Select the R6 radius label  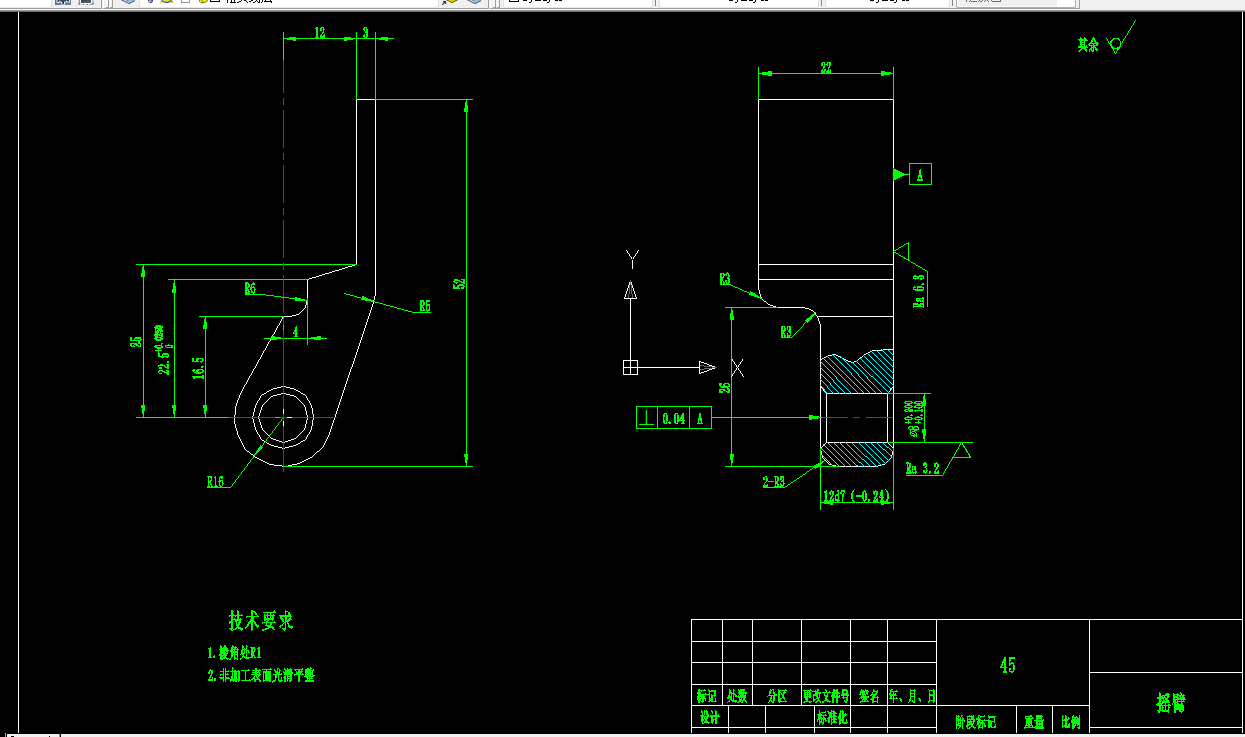[x=250, y=289]
